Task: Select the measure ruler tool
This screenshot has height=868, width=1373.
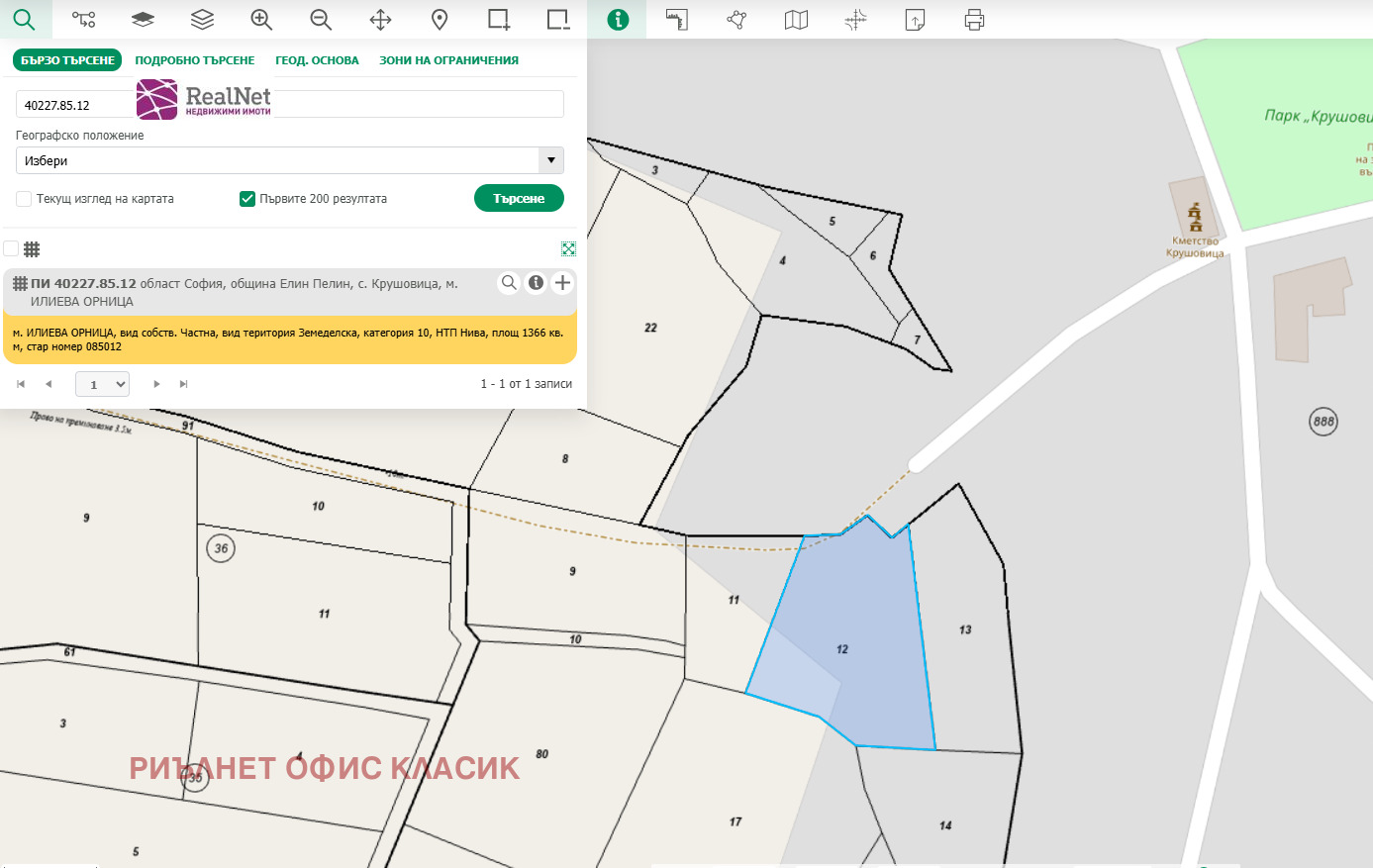Action: pos(677,20)
